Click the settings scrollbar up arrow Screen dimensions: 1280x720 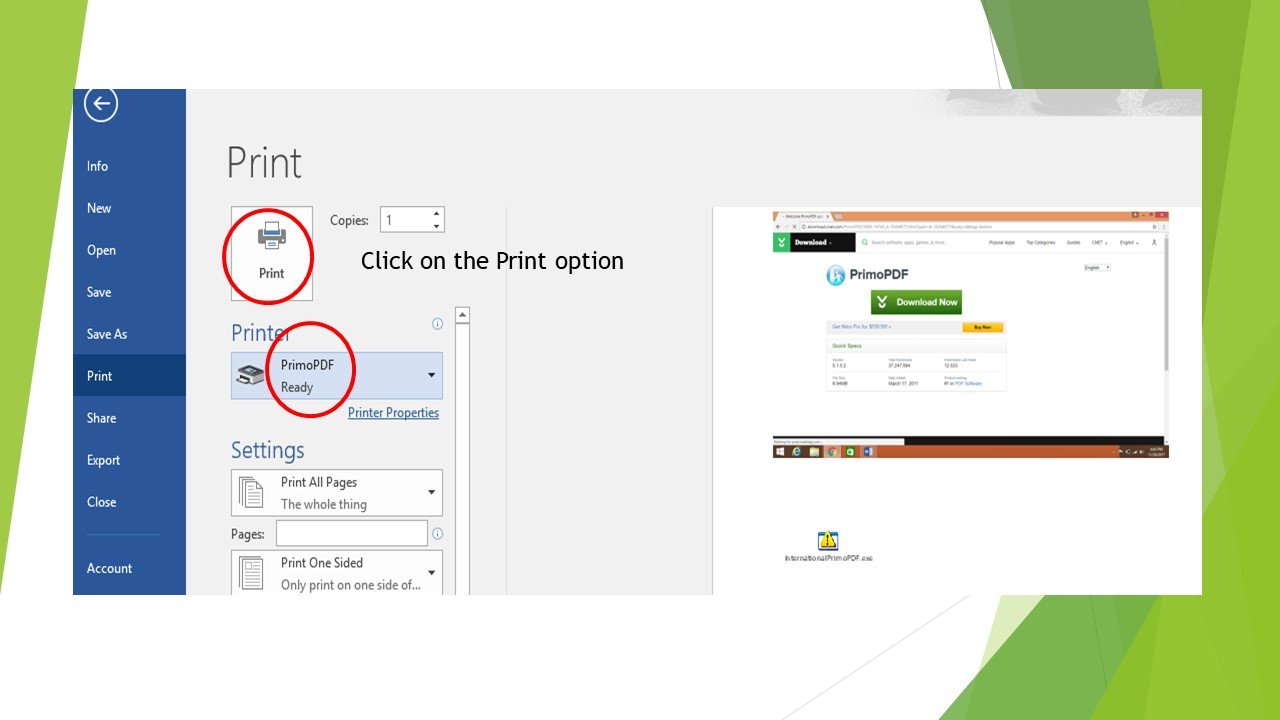tap(462, 315)
